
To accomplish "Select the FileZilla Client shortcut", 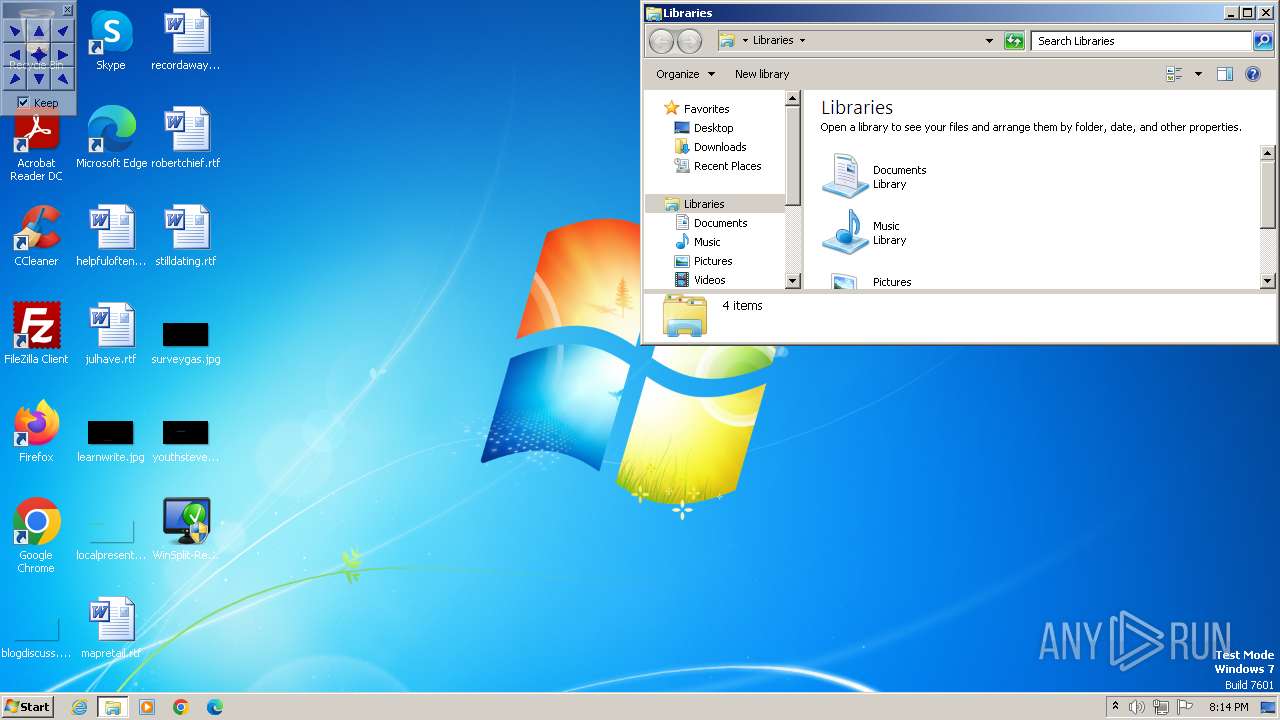I will coord(36,334).
